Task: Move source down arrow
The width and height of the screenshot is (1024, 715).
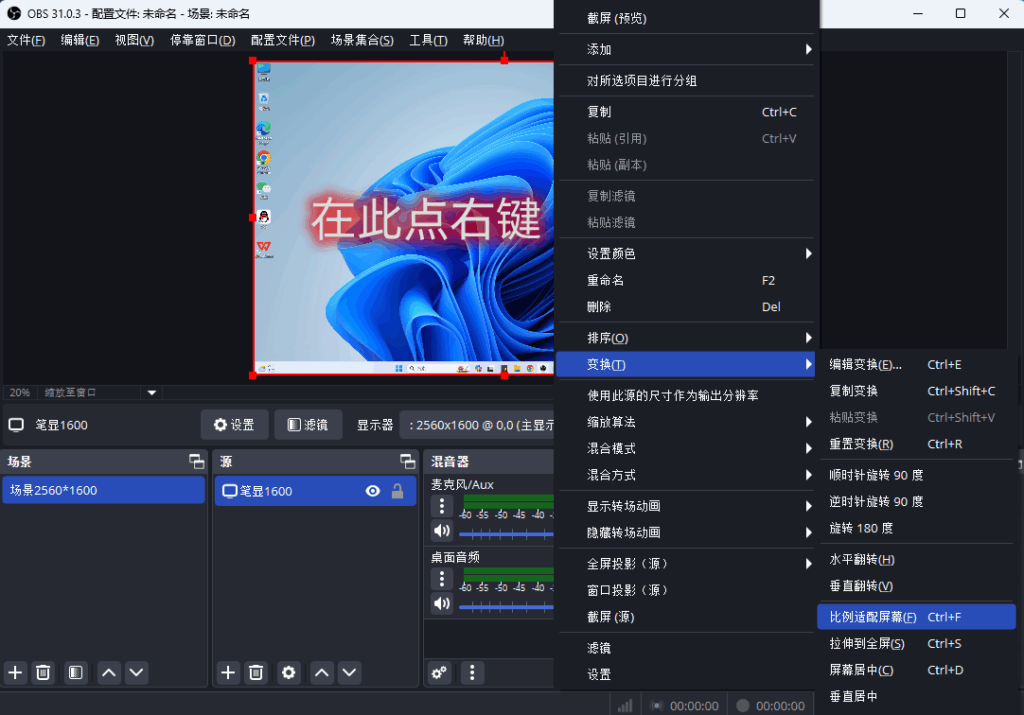Action: [349, 673]
